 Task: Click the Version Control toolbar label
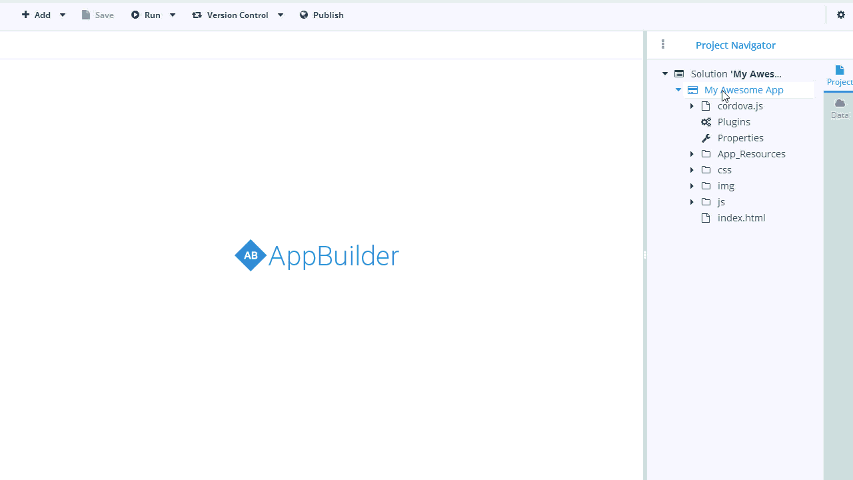pos(238,15)
